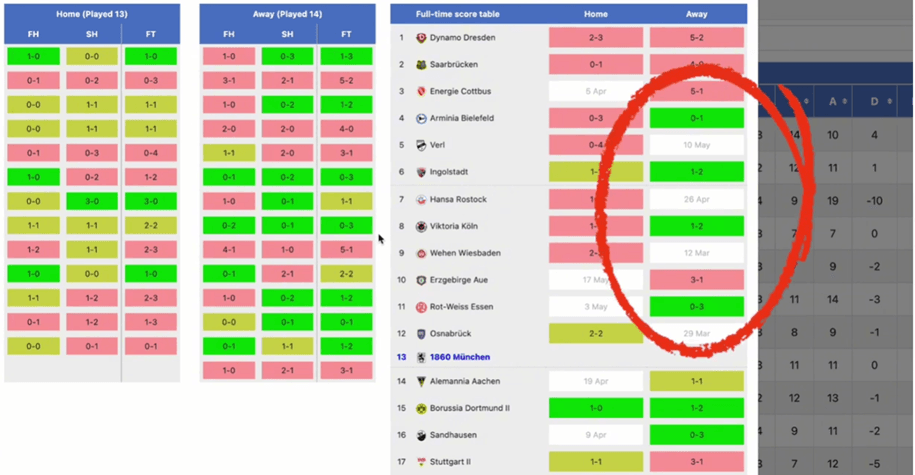Click Stuttgart II home result 1-1
Viewport: 915px width, 475px height.
click(596, 462)
